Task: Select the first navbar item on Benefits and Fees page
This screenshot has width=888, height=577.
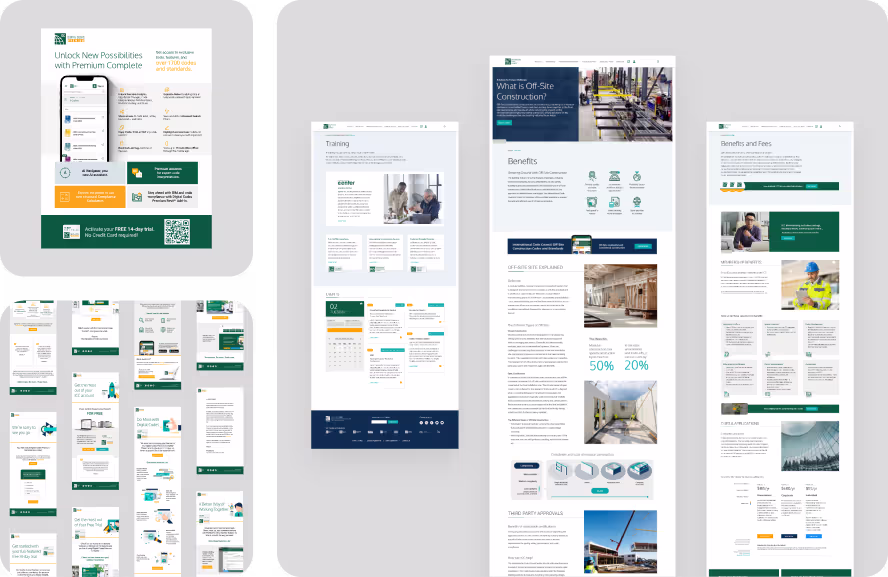Action: tap(745, 126)
